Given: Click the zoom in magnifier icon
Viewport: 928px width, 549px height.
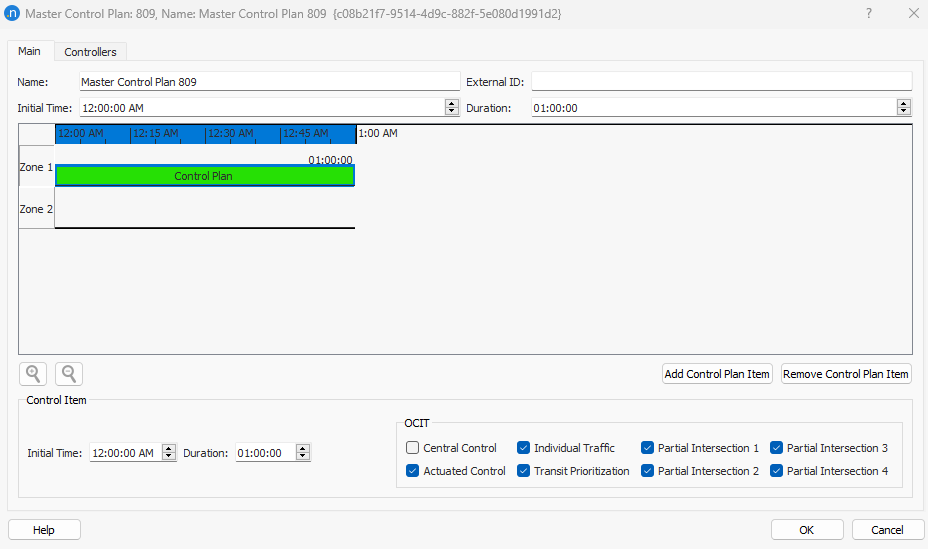Looking at the screenshot, I should point(33,374).
